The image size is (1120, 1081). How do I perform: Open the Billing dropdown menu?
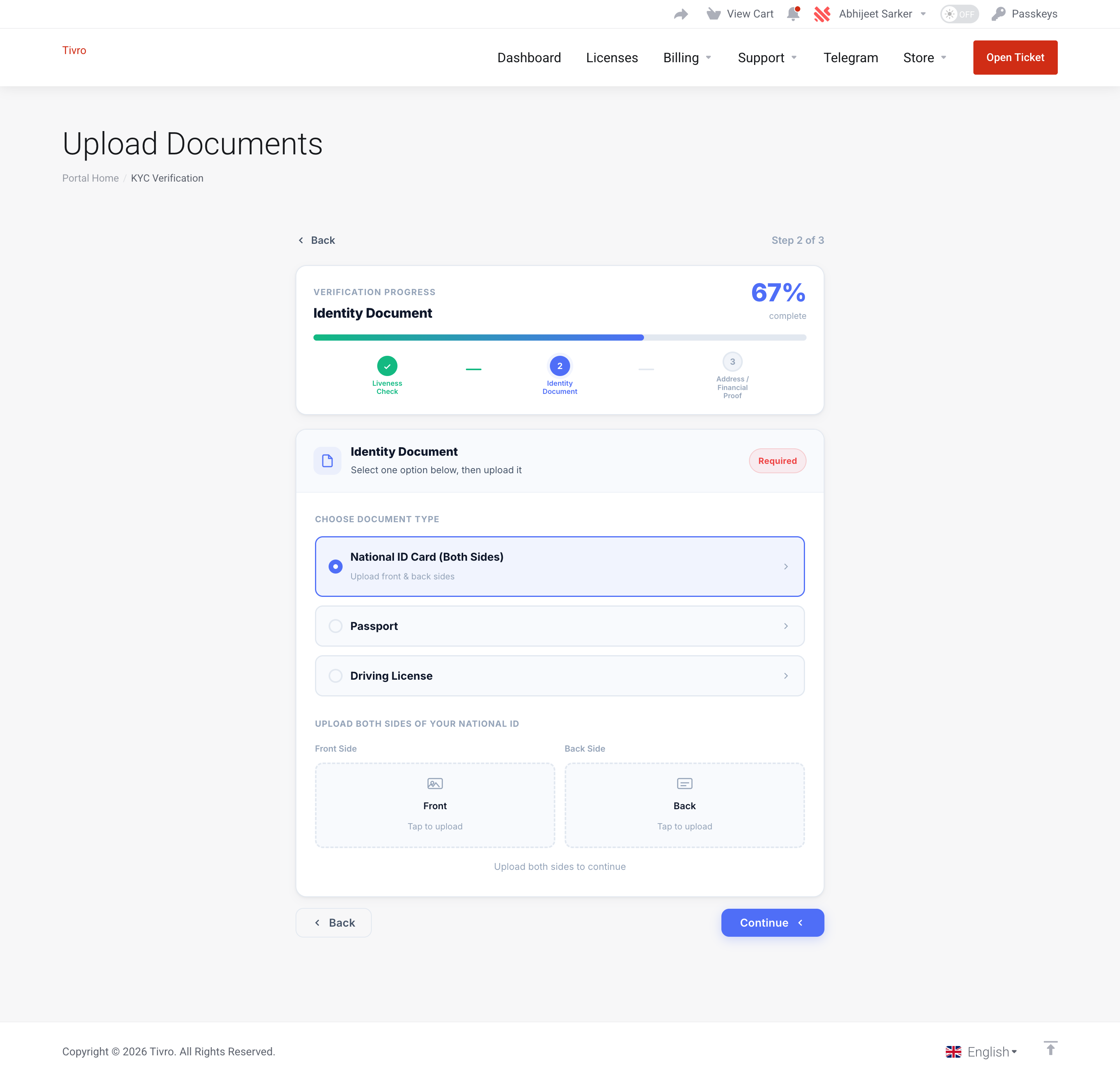click(687, 57)
